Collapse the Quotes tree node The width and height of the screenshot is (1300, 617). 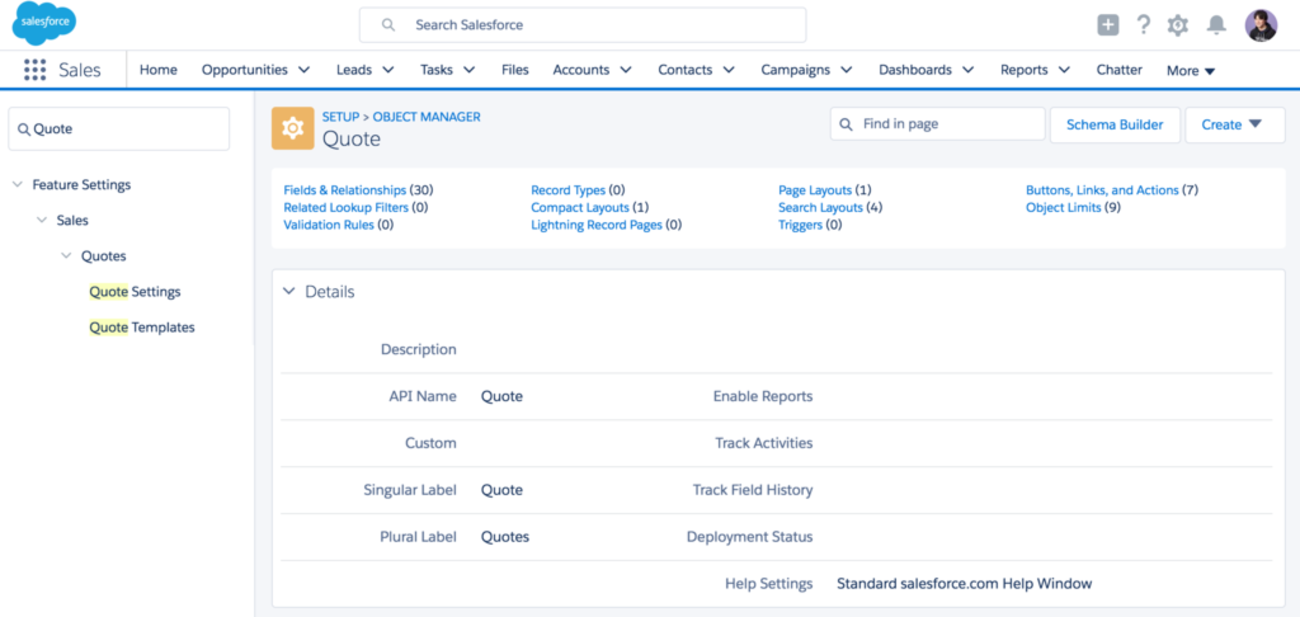(66, 256)
